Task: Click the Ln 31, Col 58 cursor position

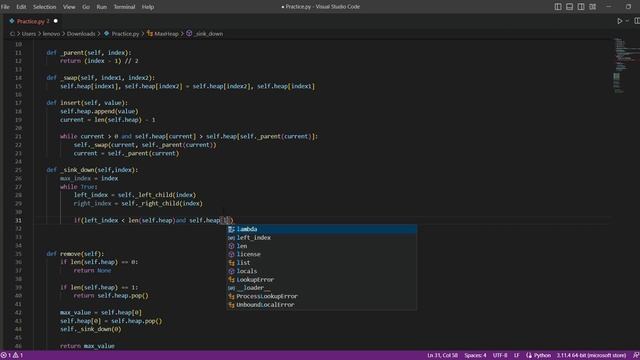Action: (x=442, y=355)
